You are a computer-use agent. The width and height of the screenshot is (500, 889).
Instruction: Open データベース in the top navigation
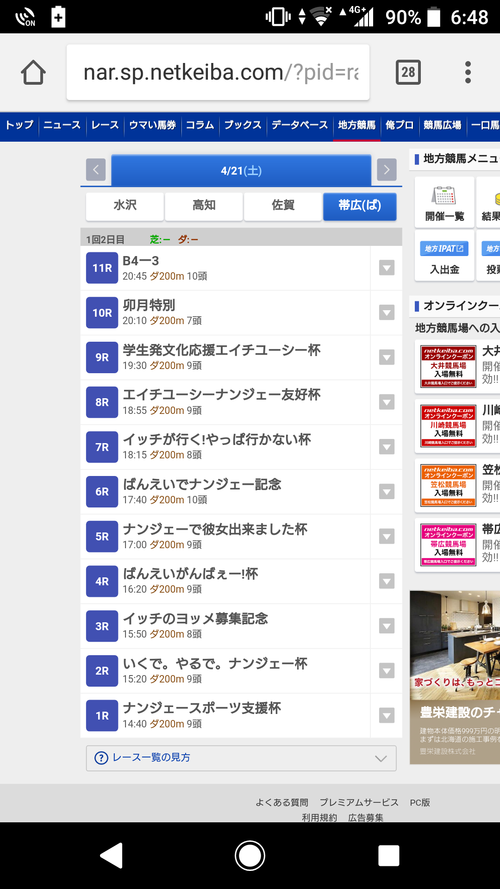pos(299,125)
